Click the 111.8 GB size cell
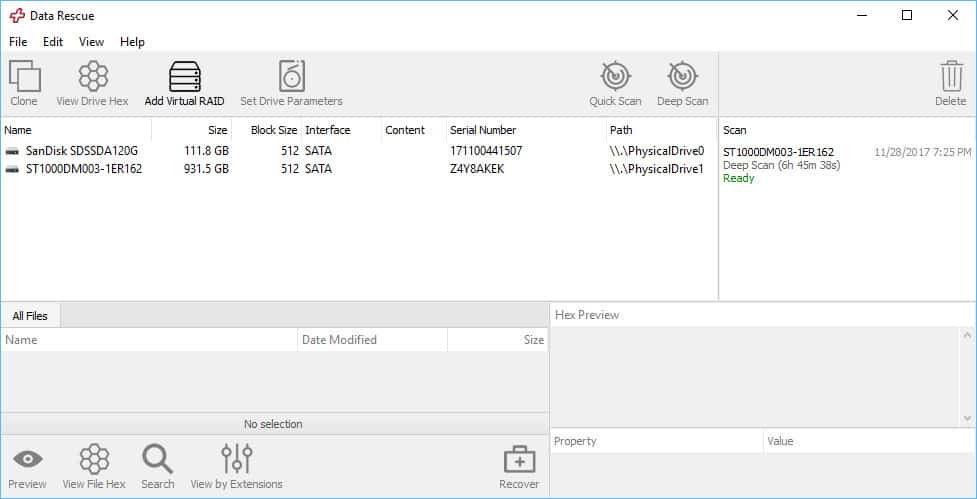The image size is (977, 499). [206, 151]
